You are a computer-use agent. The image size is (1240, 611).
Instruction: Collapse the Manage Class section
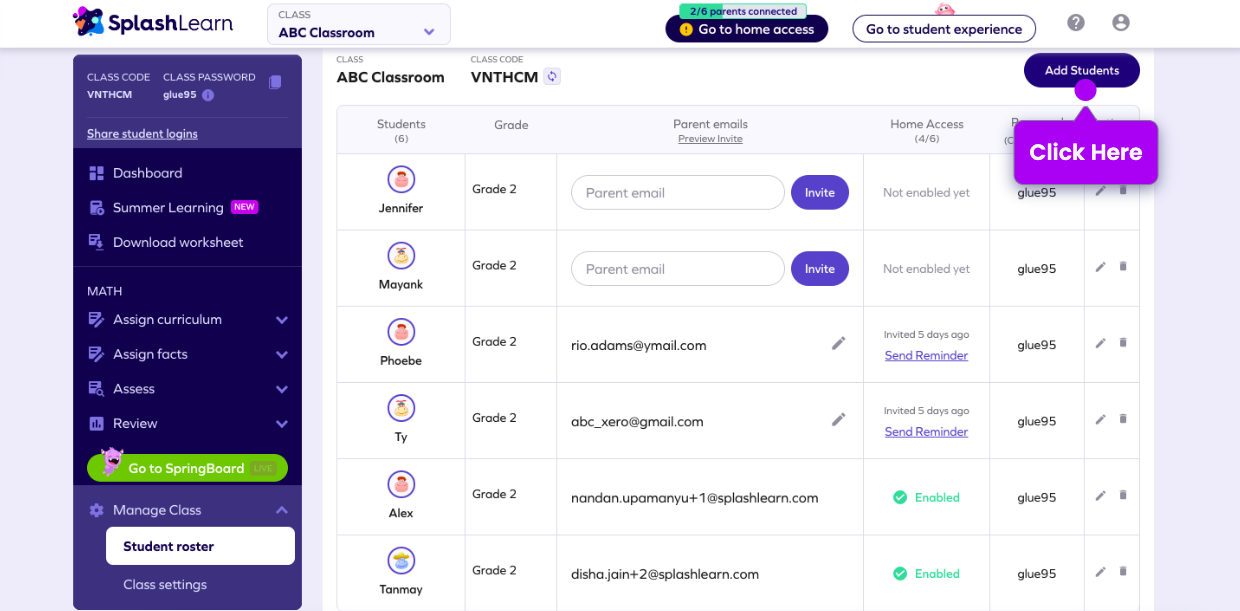click(281, 510)
